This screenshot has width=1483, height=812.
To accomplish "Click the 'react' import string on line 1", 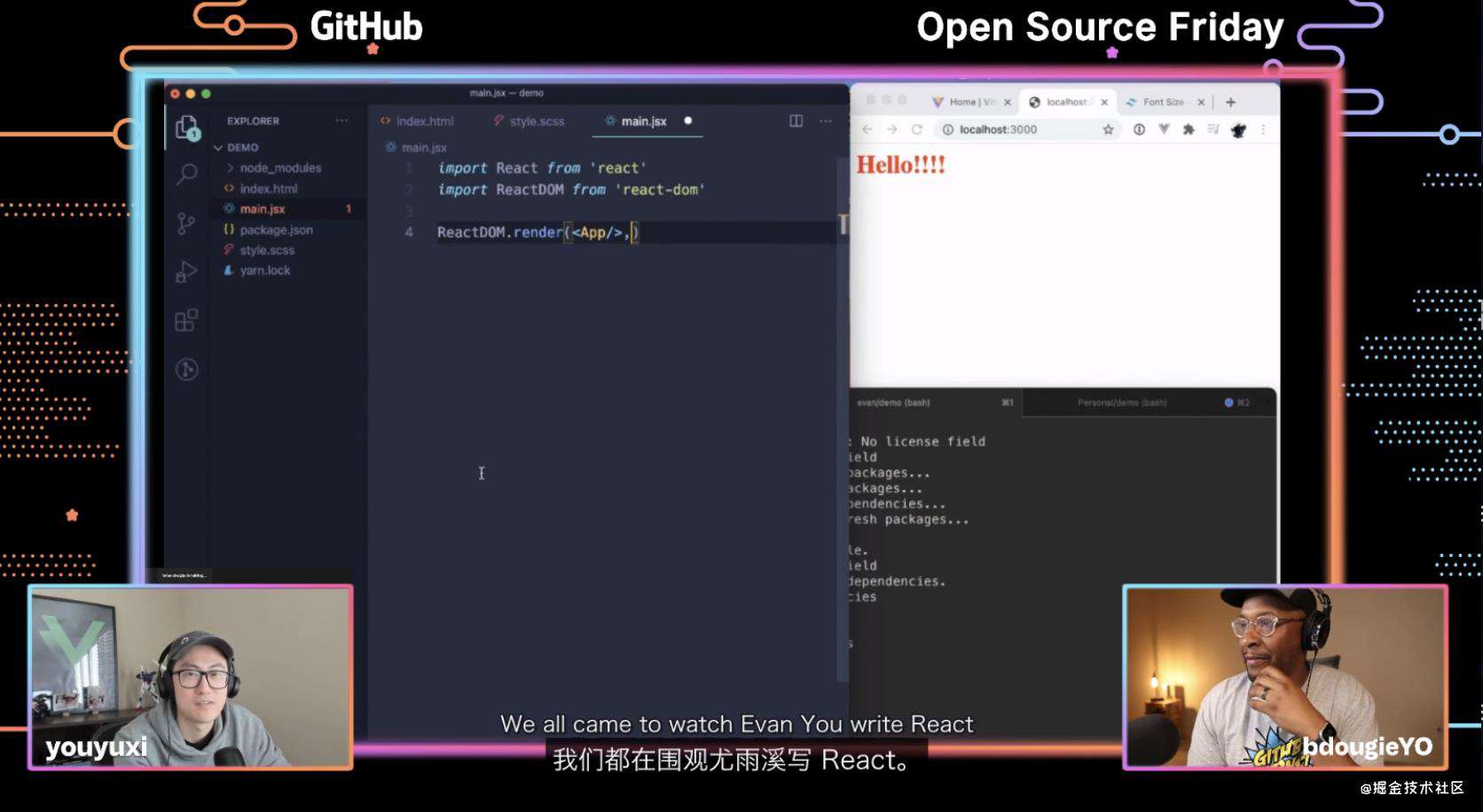I will click(618, 168).
